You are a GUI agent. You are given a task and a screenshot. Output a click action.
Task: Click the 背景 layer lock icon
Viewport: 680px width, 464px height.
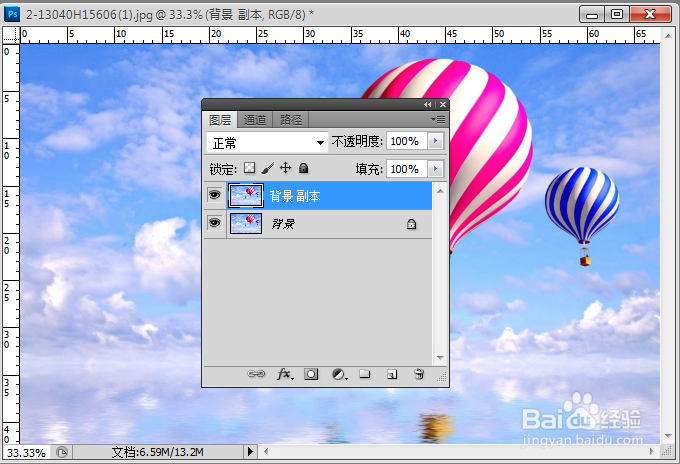411,224
